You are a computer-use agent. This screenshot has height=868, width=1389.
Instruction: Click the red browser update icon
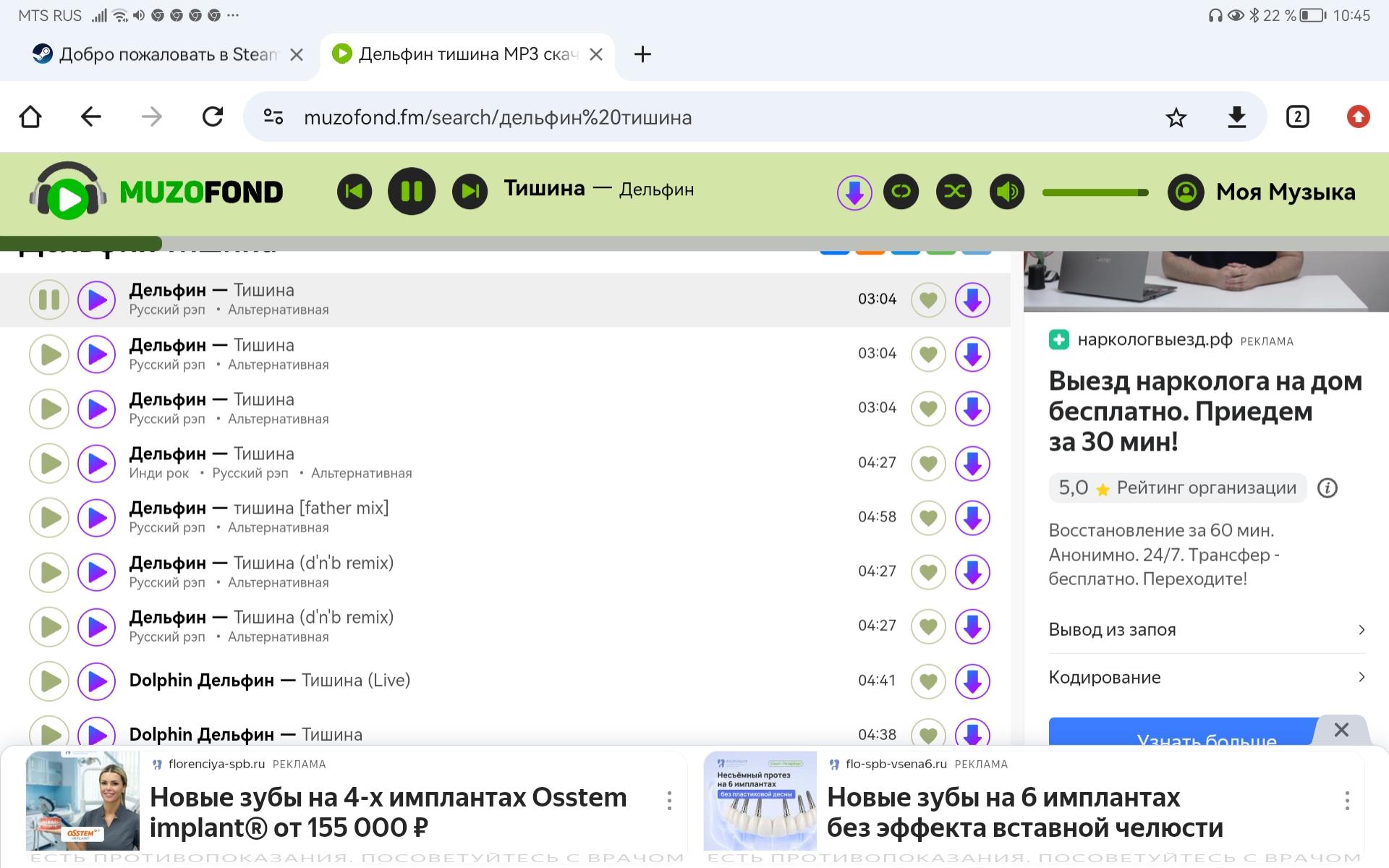point(1358,116)
